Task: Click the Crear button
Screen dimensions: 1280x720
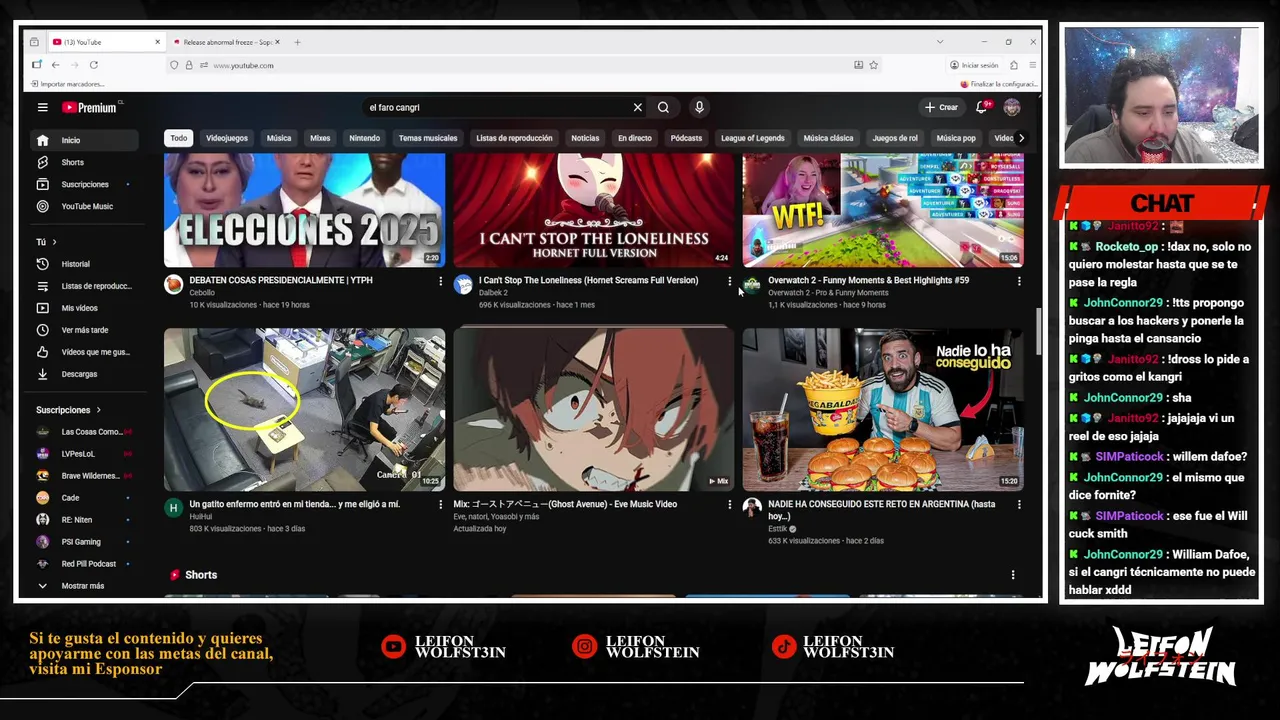Action: pyautogui.click(x=941, y=107)
